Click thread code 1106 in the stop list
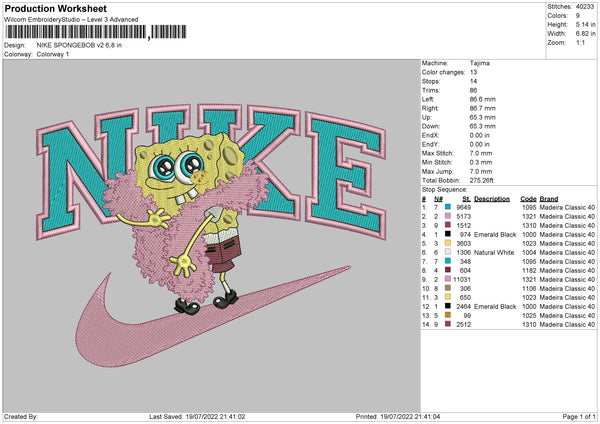Image resolution: width=600 pixels, height=424 pixels. click(529, 289)
